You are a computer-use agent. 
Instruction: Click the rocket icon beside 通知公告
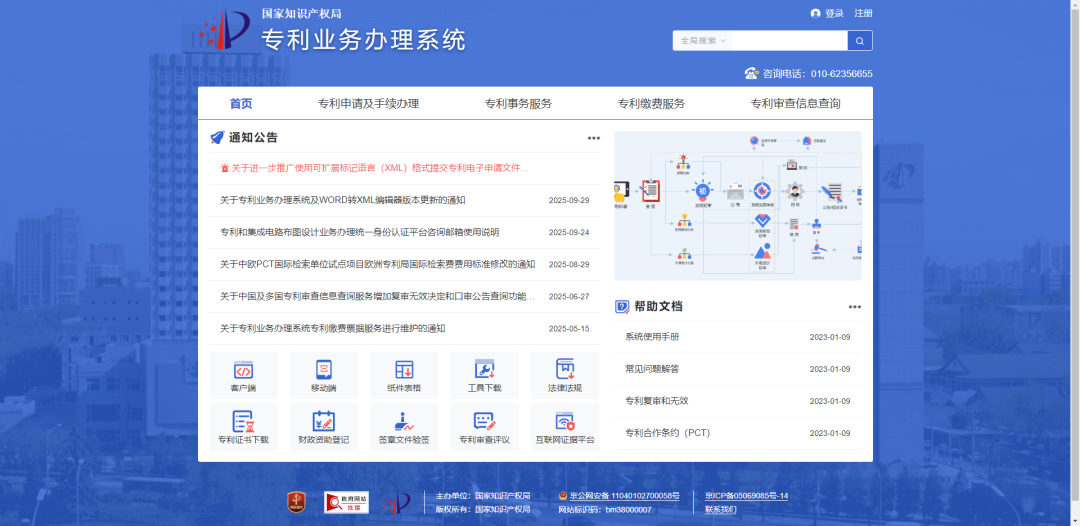218,137
